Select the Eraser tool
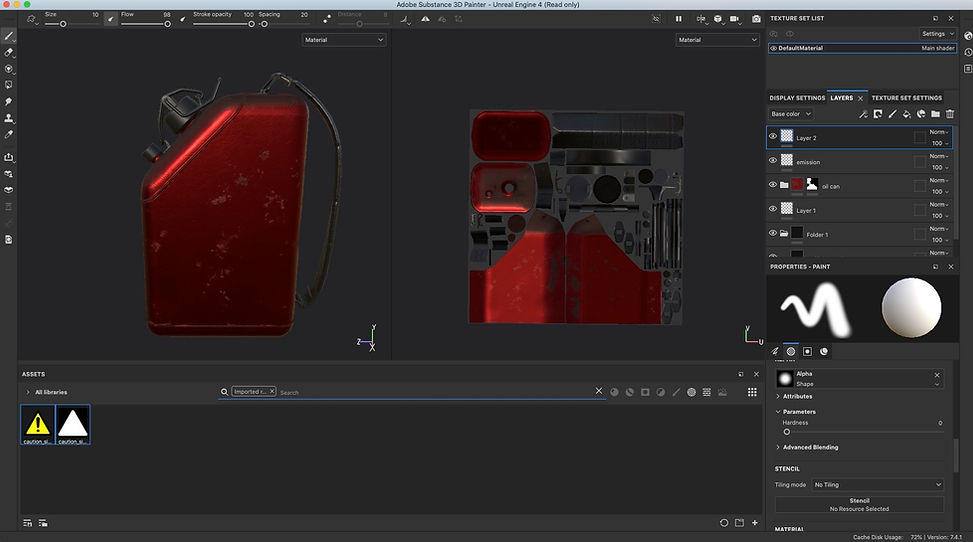 (9, 52)
